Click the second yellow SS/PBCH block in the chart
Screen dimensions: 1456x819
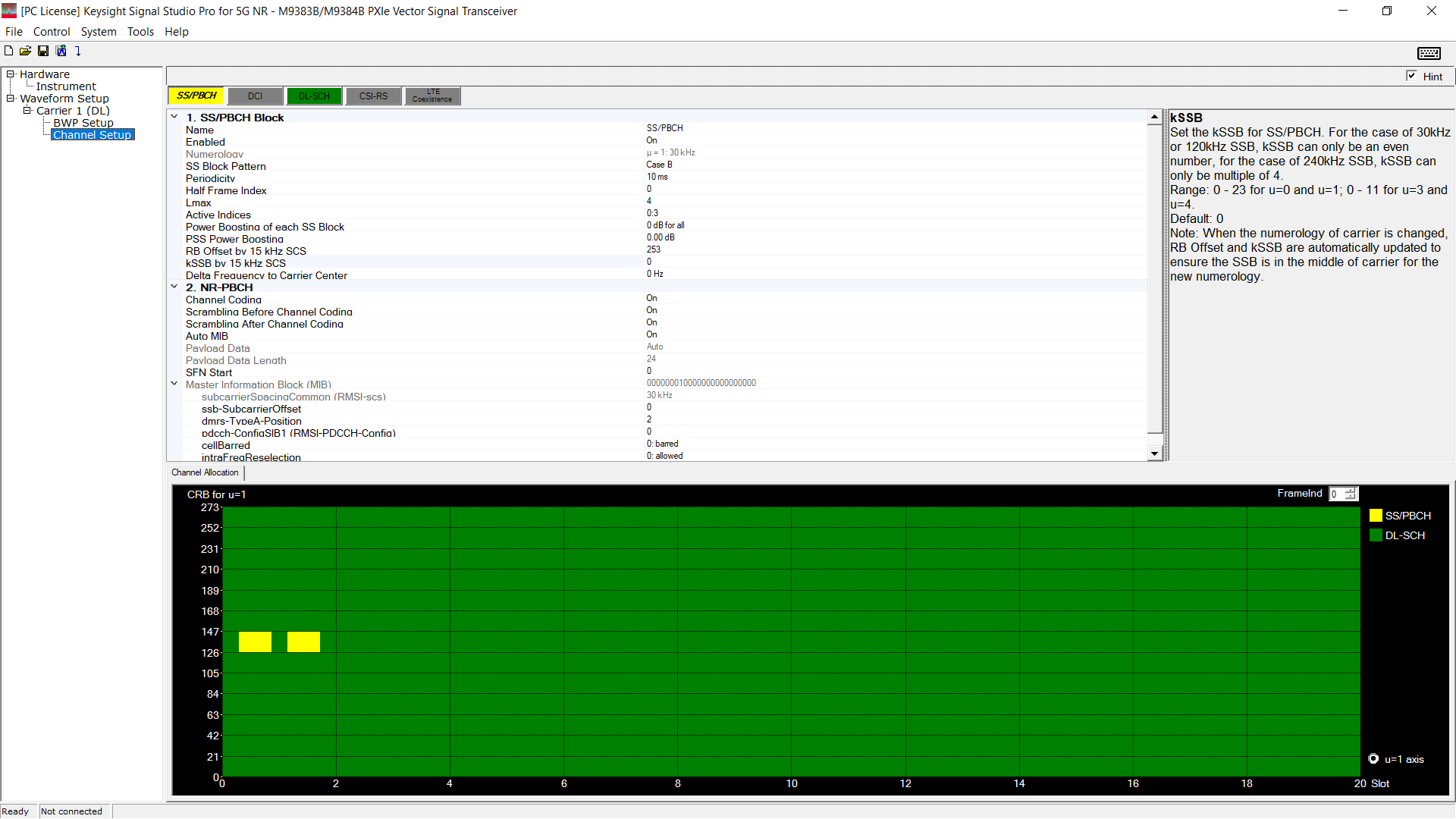click(303, 642)
